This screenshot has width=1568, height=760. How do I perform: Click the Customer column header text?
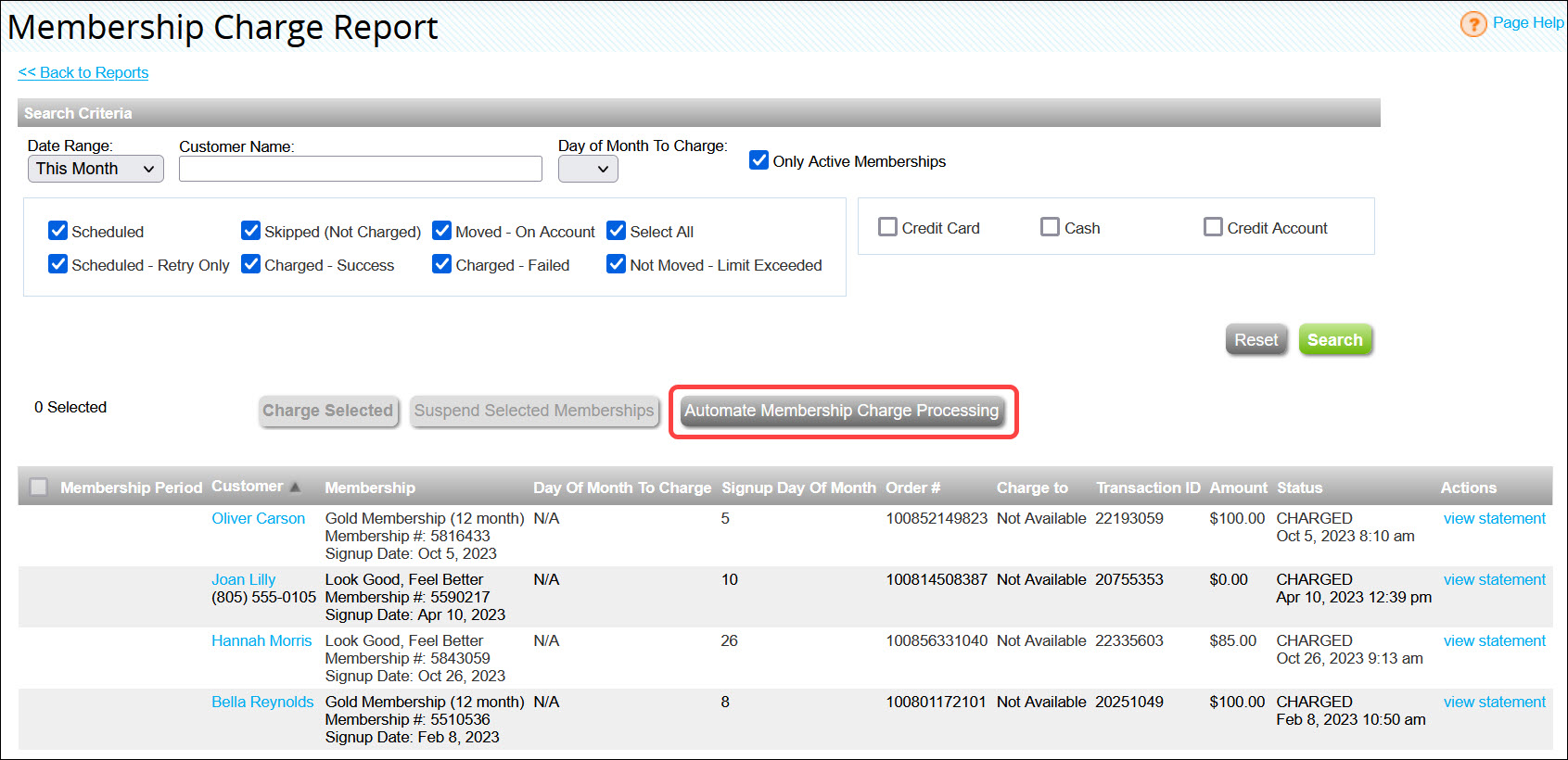point(247,487)
